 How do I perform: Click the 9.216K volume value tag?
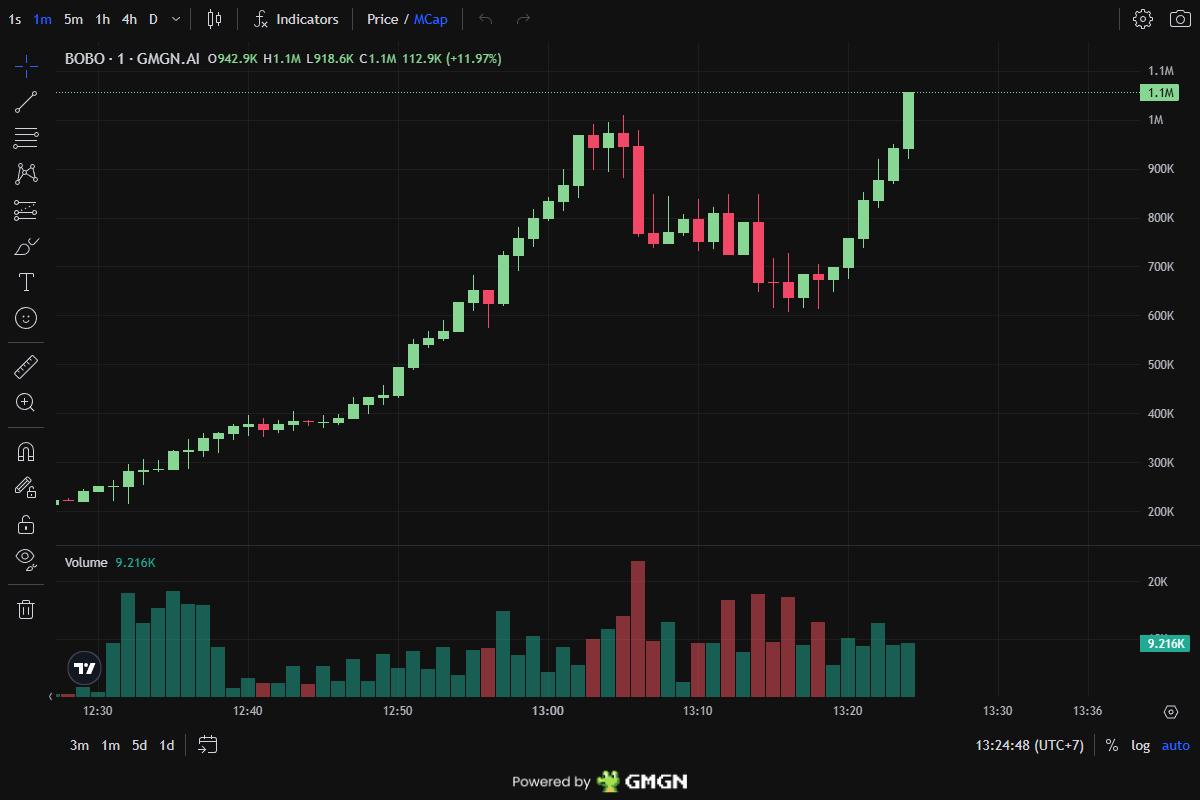coord(1164,644)
